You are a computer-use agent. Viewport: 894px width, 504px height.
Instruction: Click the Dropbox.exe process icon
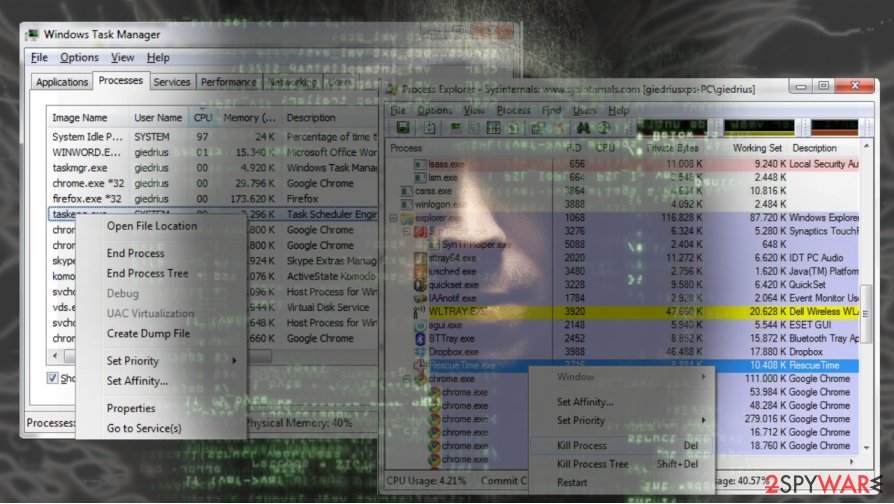pyautogui.click(x=421, y=352)
